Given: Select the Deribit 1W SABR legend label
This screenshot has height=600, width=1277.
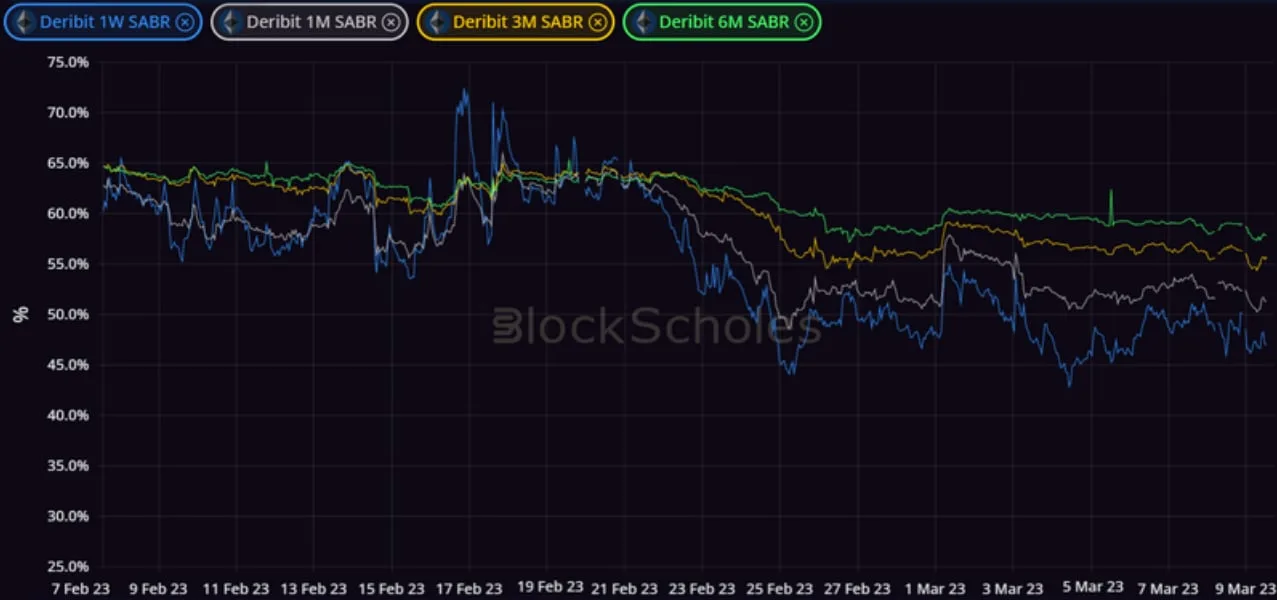Looking at the screenshot, I should pos(105,22).
